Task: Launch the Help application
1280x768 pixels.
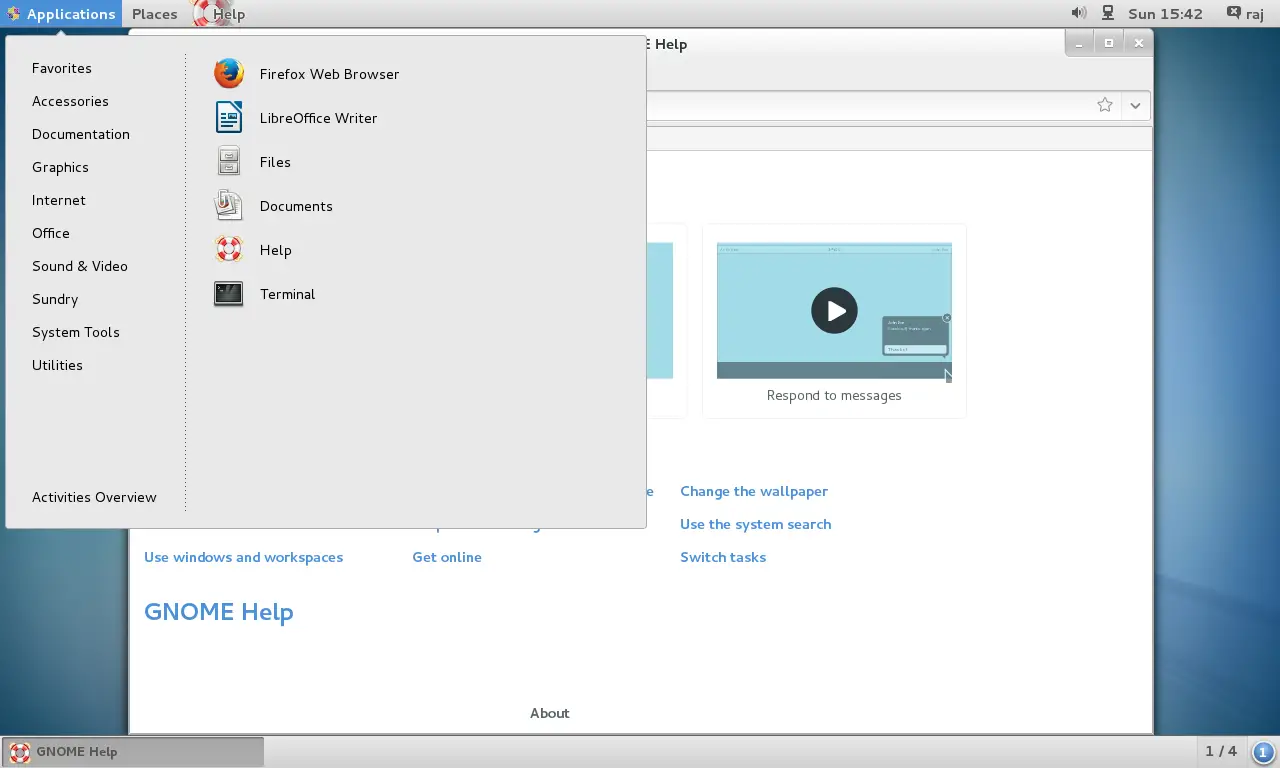Action: [x=276, y=250]
